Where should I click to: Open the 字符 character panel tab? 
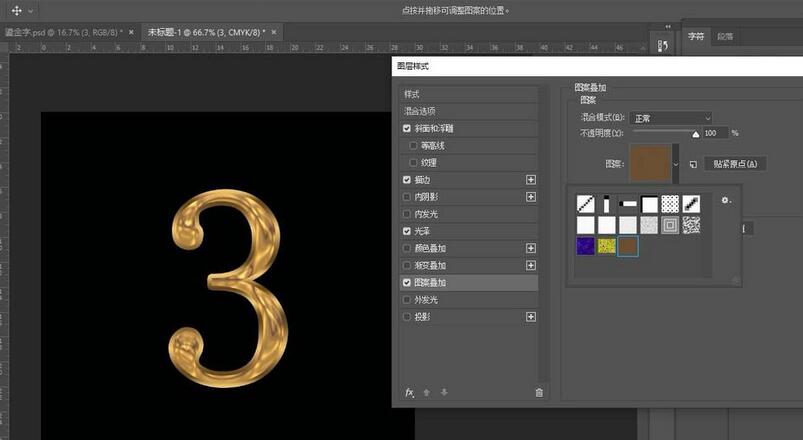695,36
